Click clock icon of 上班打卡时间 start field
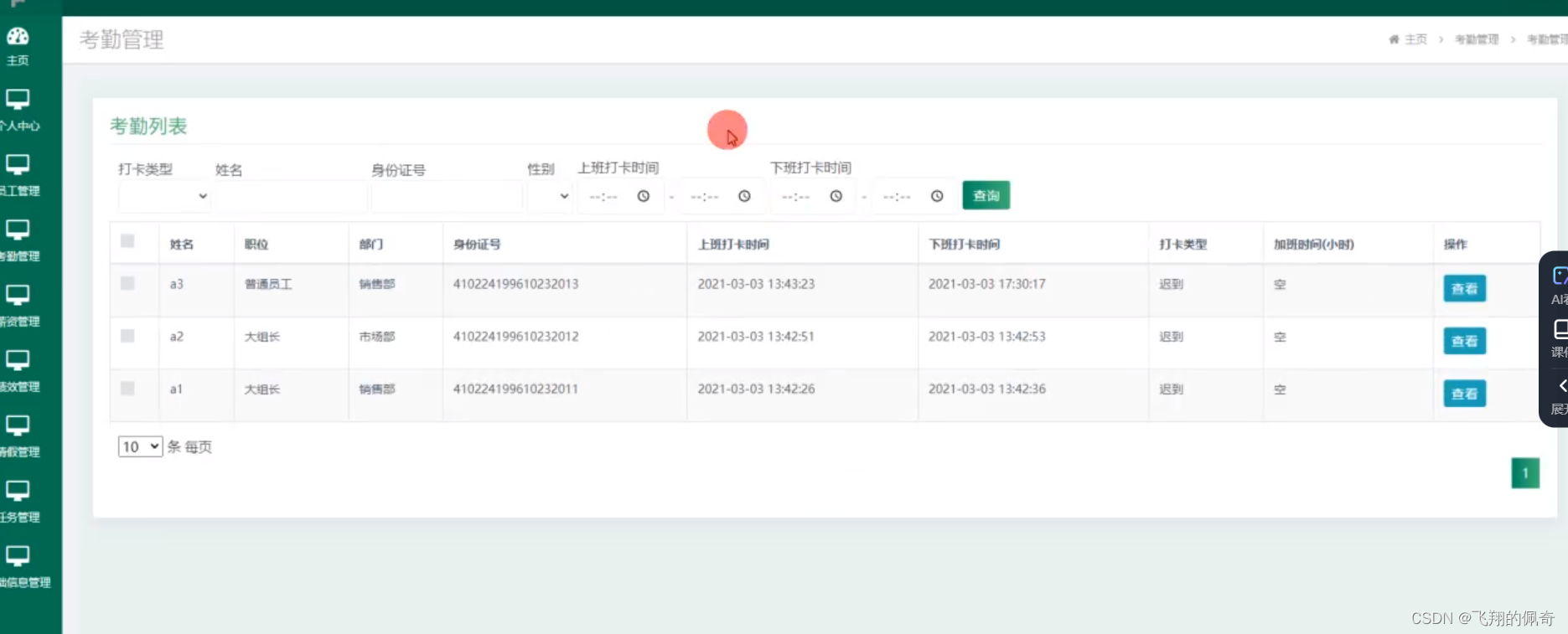Screen dimensions: 1568x634 click(x=644, y=196)
